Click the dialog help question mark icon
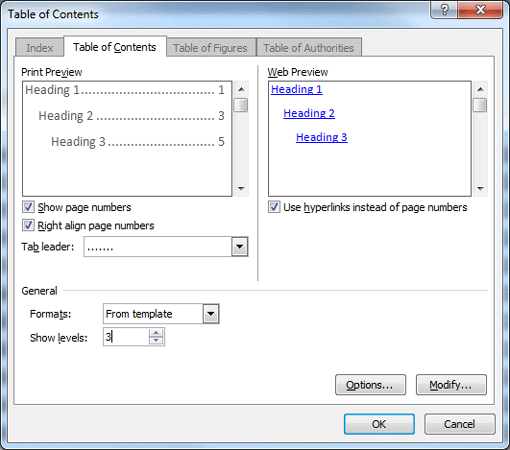 click(444, 10)
